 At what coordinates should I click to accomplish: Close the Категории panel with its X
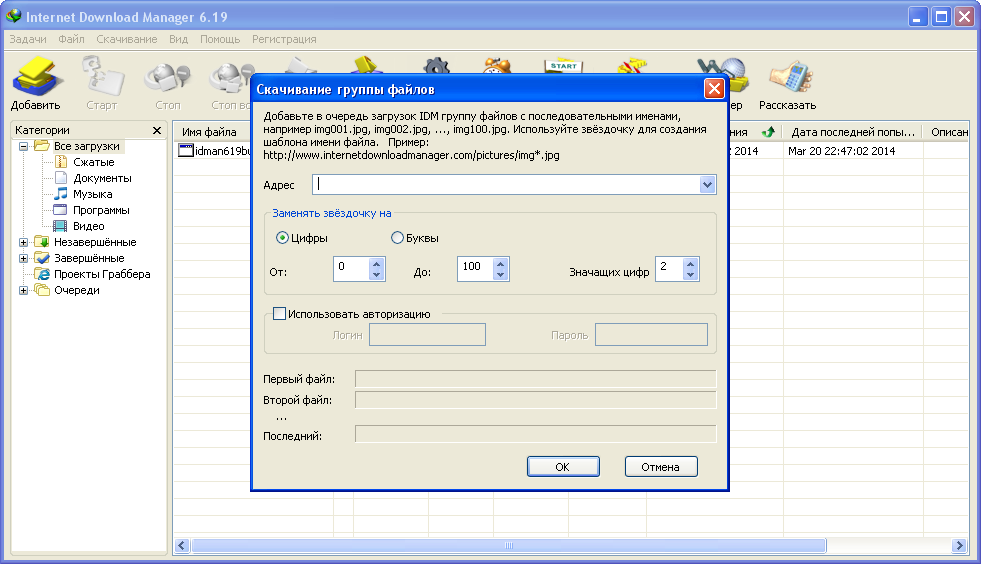156,130
